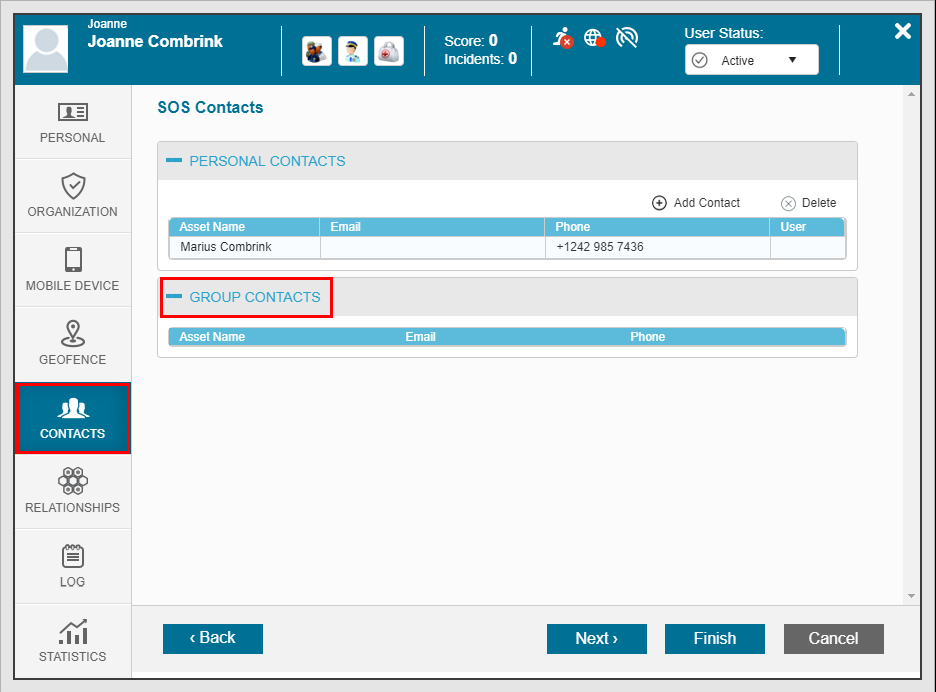Click the running person status icon
This screenshot has height=692, width=936.
coord(563,38)
